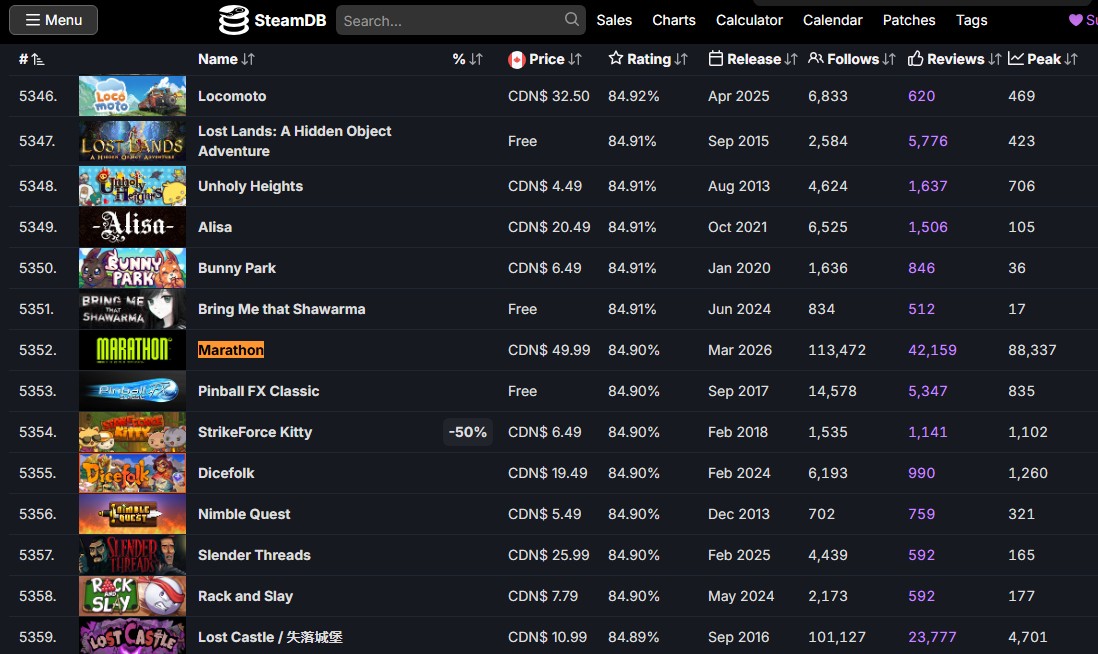The height and width of the screenshot is (654, 1098).
Task: Open the Patches page
Action: (909, 20)
